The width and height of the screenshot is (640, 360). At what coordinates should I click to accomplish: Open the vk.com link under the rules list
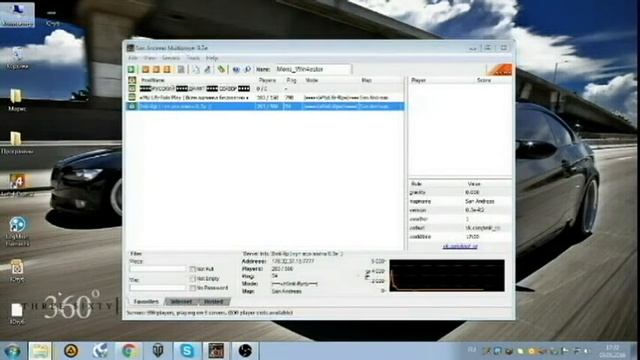[460, 246]
